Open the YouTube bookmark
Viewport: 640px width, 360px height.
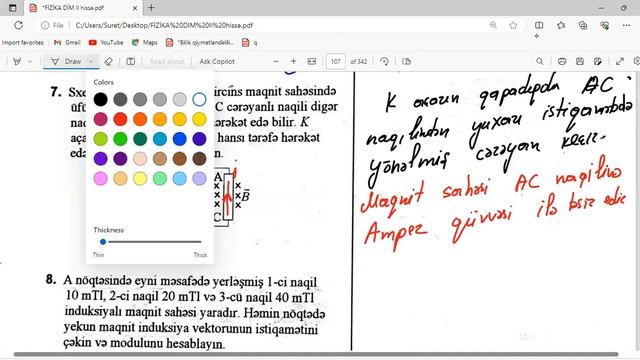pos(106,42)
